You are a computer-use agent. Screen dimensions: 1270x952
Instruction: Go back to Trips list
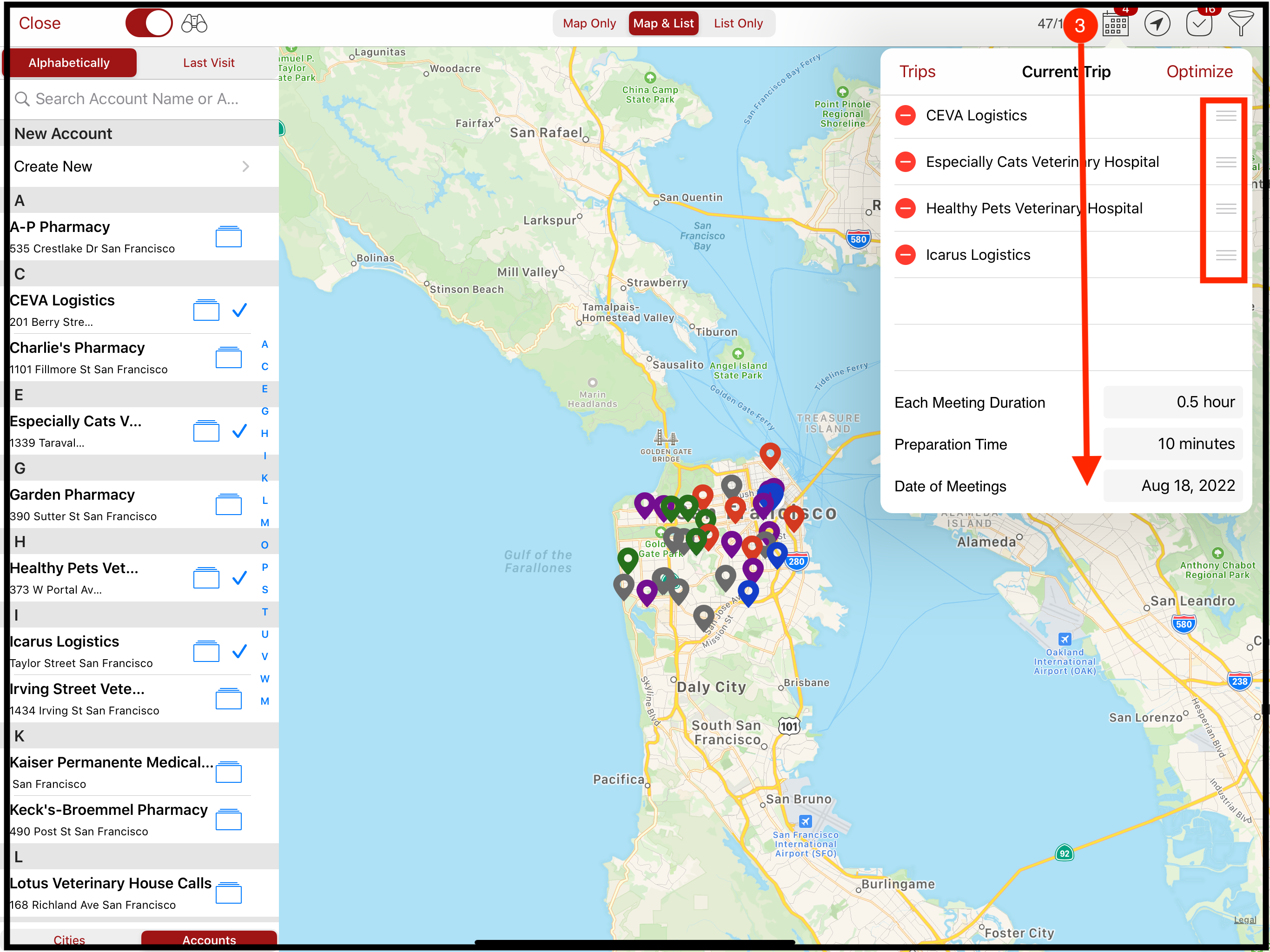click(x=917, y=72)
